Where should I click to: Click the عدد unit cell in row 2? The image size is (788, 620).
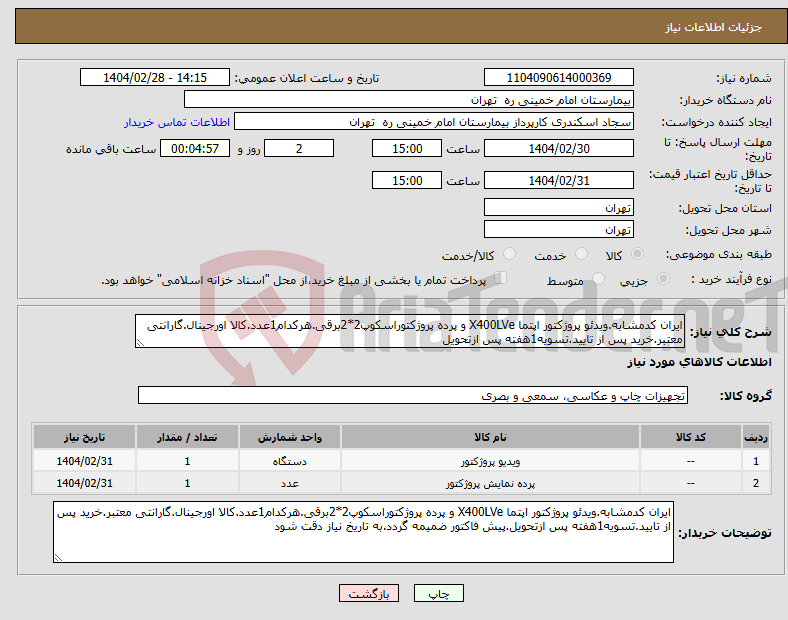289,483
